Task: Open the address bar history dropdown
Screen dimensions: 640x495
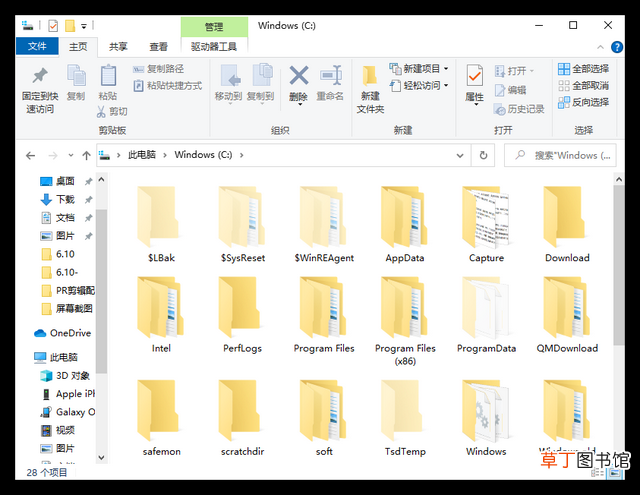Action: click(460, 155)
